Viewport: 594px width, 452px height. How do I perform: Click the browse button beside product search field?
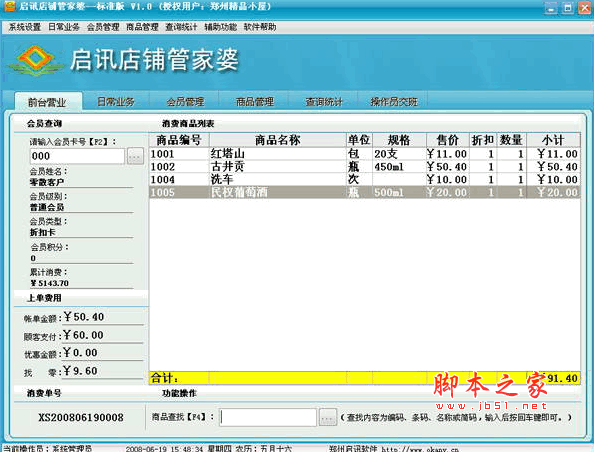pyautogui.click(x=328, y=418)
